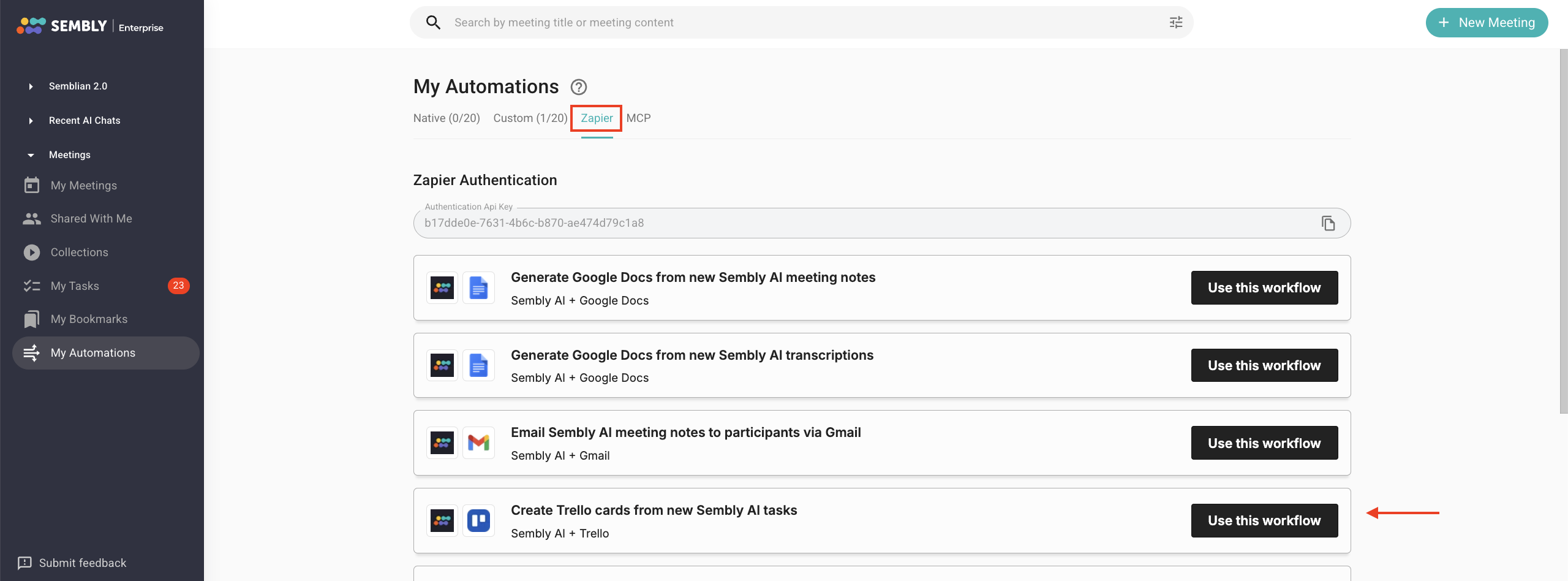Open My Meetings in the sidebar

point(84,185)
